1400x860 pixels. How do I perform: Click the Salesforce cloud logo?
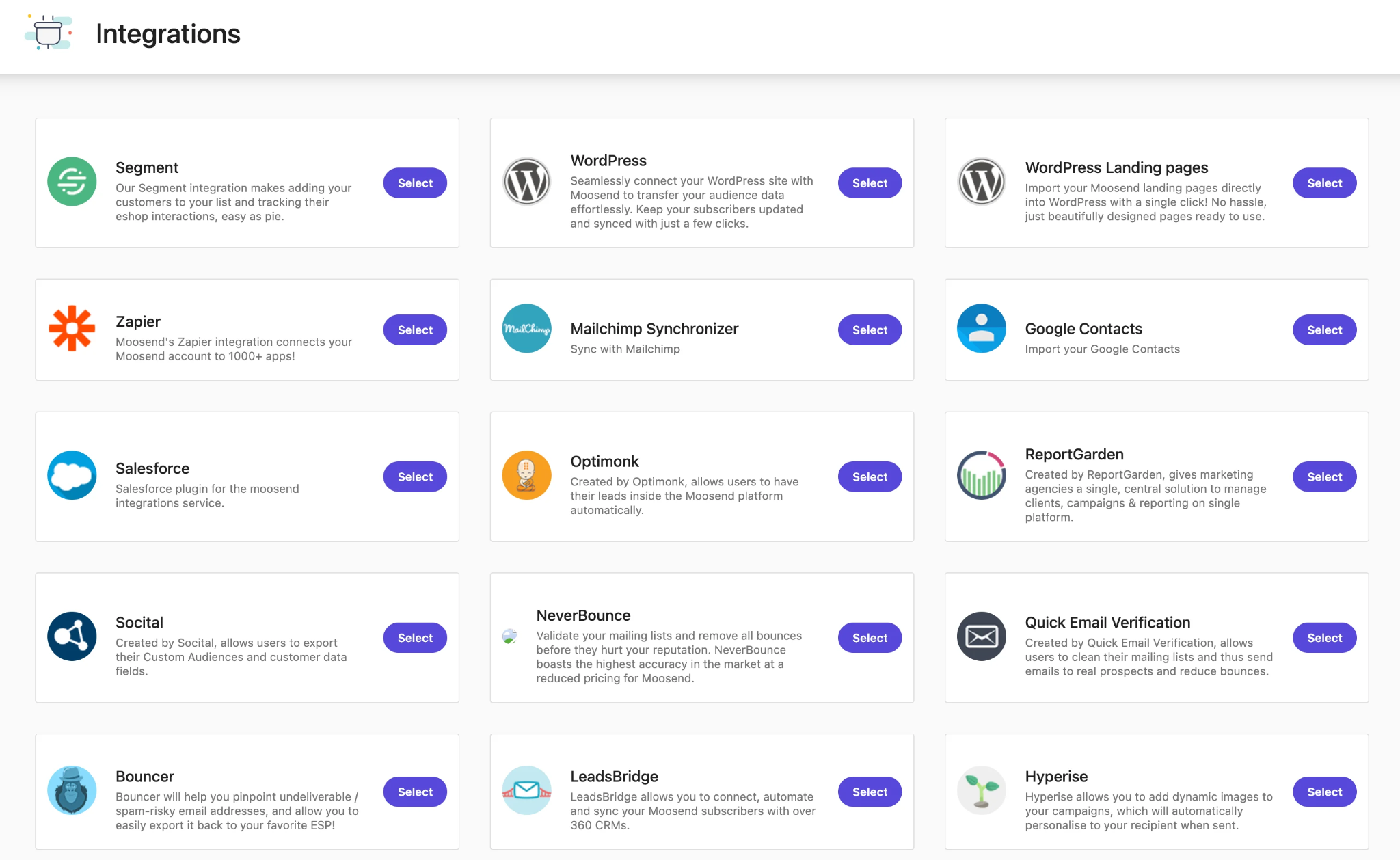point(72,476)
